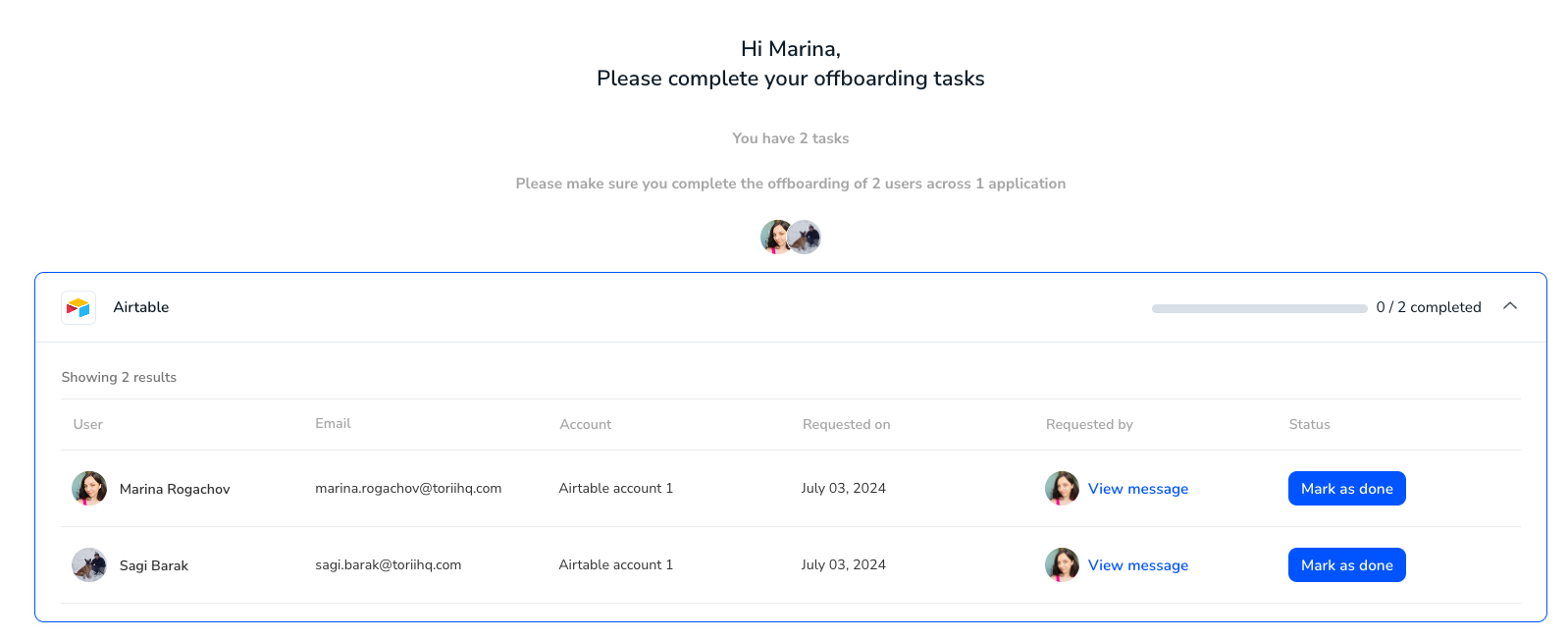
Task: Click the User column header
Action: pyautogui.click(x=88, y=424)
